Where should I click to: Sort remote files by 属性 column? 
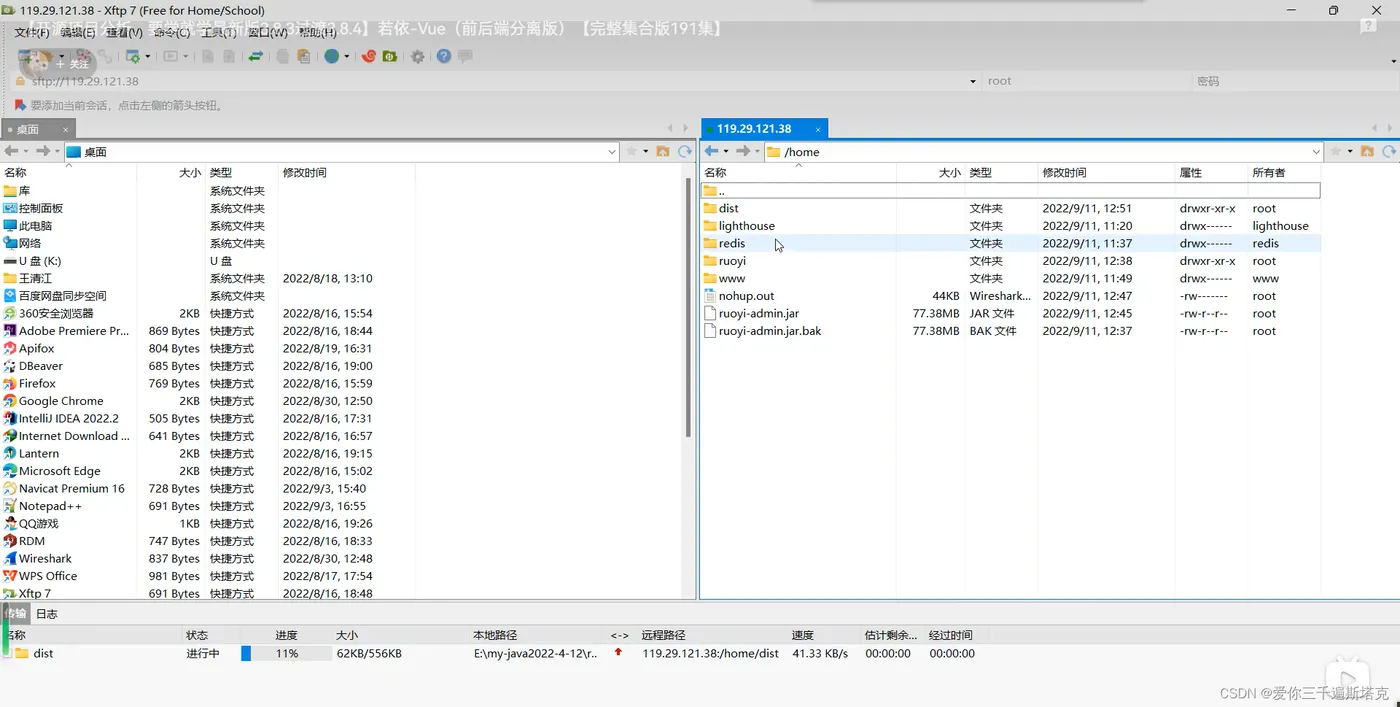coord(1190,173)
